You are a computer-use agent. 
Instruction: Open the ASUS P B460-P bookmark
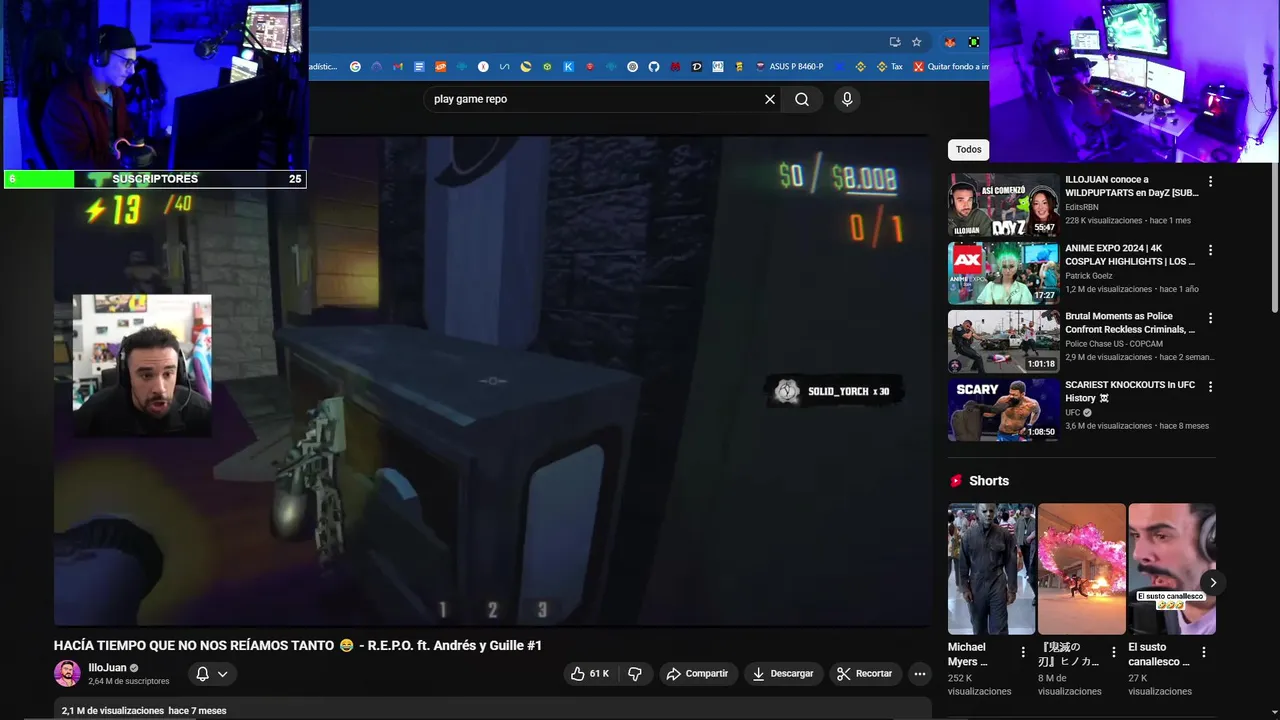point(789,67)
